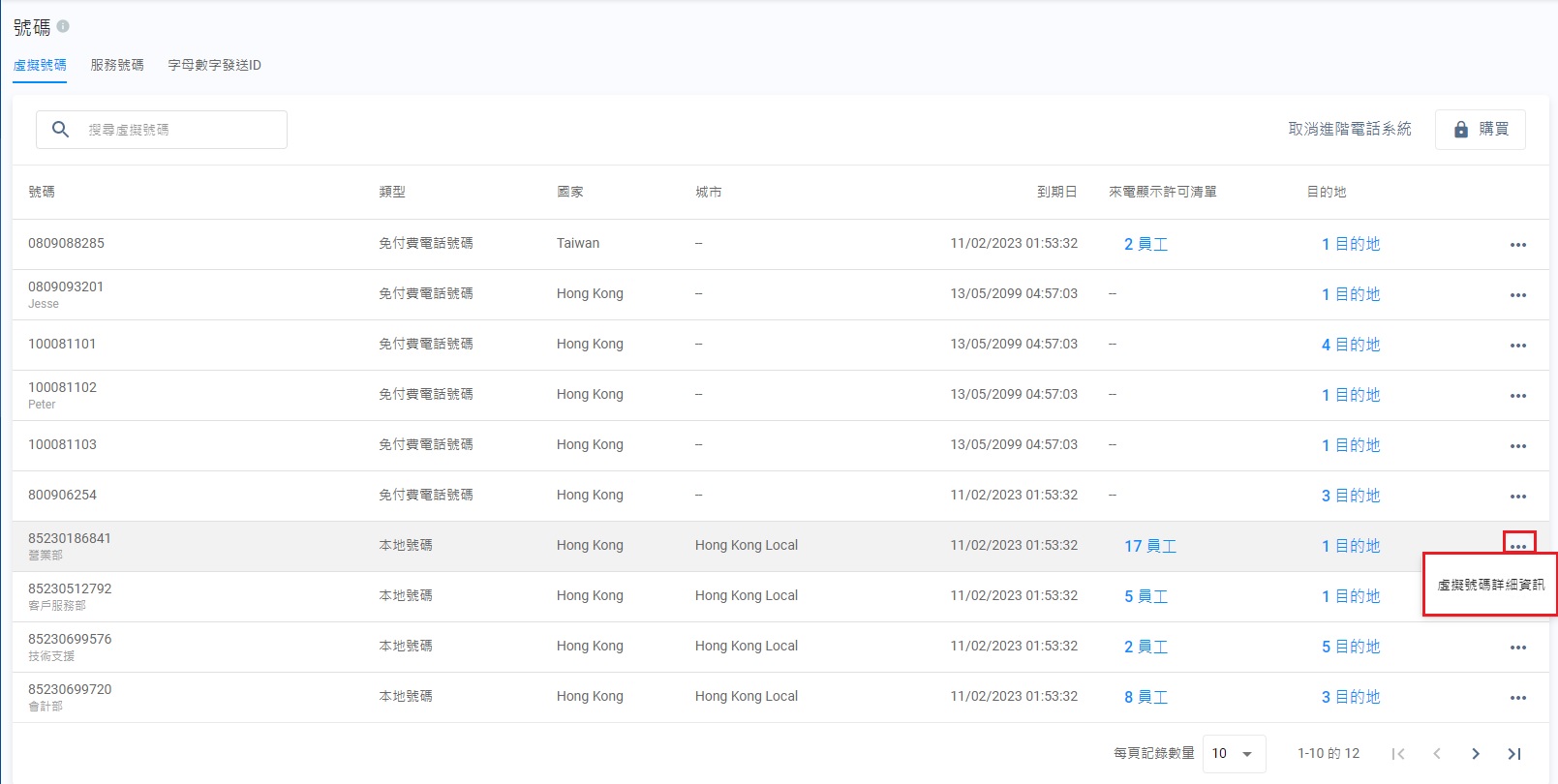Click 取消進階電話系統 button
The image size is (1558, 784).
(x=1349, y=130)
